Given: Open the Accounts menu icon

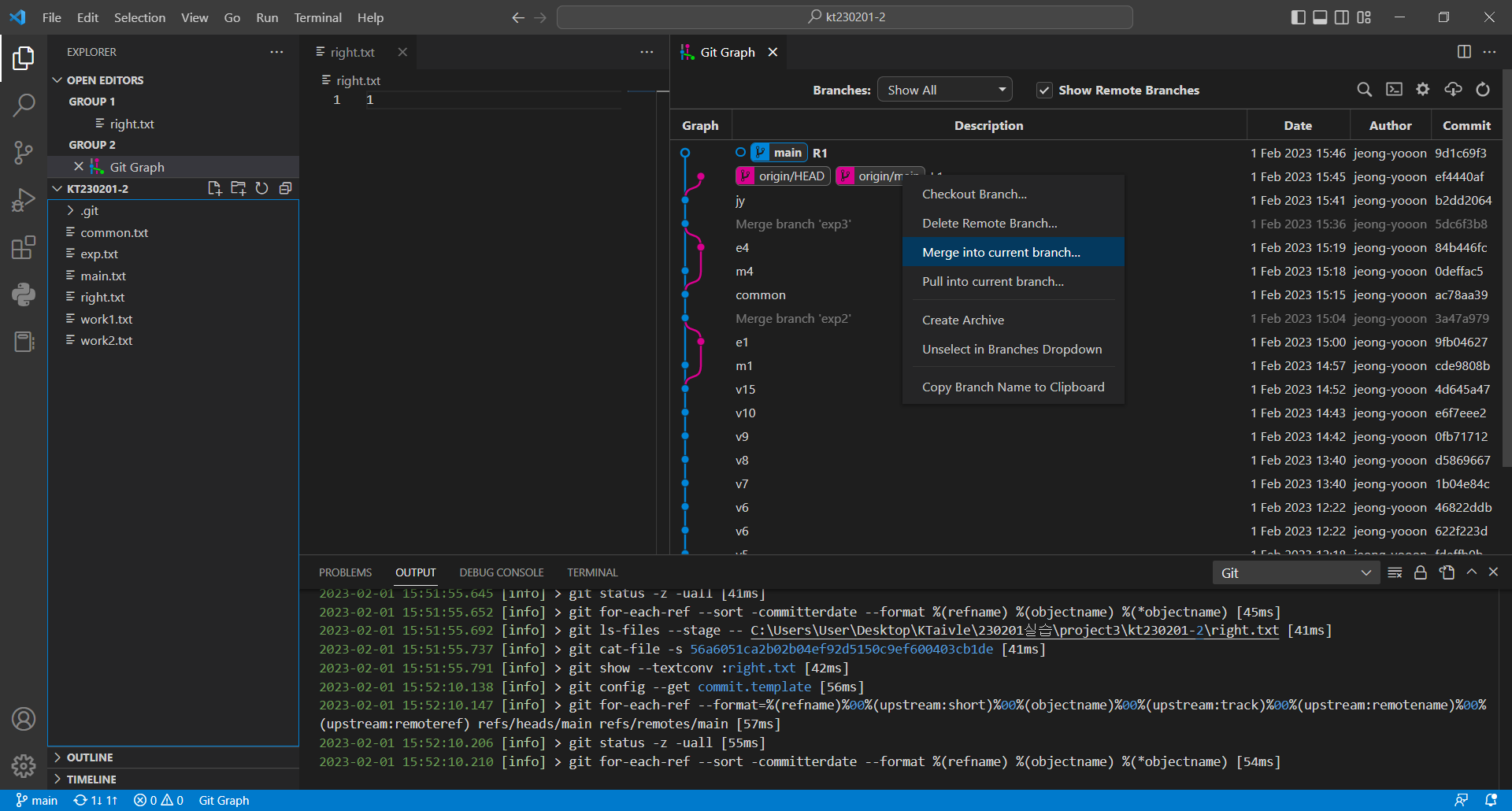Looking at the screenshot, I should click(x=24, y=719).
